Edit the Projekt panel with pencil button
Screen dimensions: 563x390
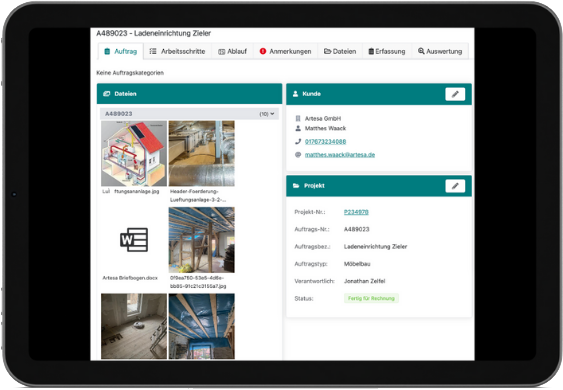click(x=455, y=186)
